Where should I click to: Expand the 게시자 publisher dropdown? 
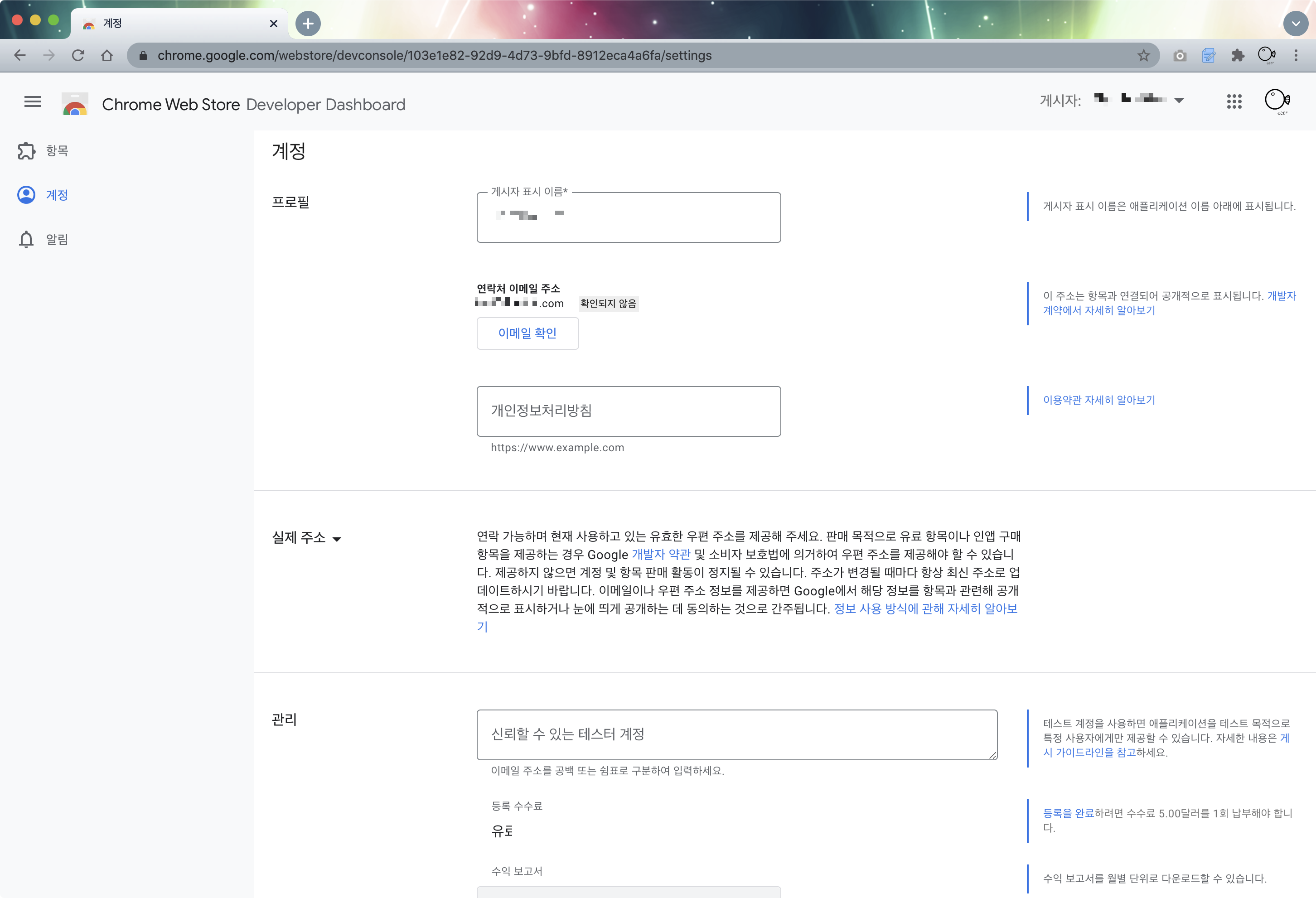[x=1179, y=100]
